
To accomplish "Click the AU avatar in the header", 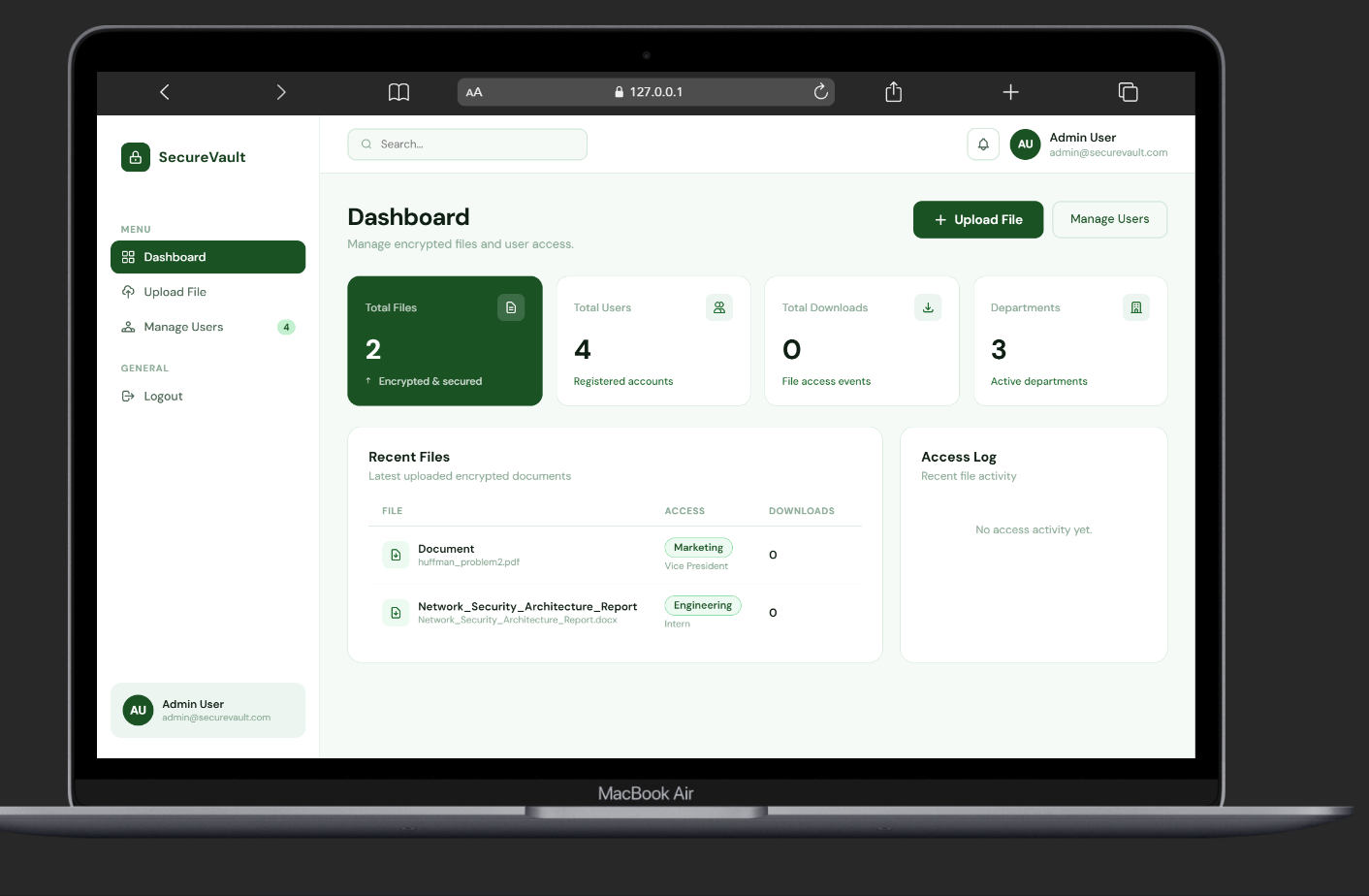I will click(1026, 144).
